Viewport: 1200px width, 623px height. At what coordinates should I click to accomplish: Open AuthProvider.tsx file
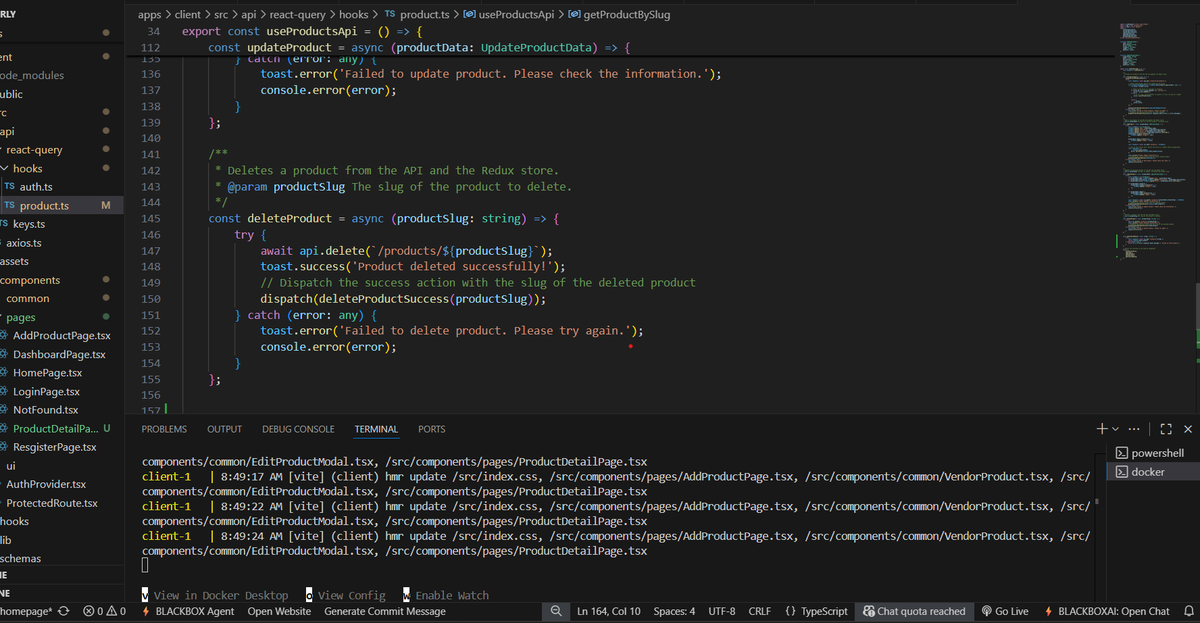tap(46, 484)
